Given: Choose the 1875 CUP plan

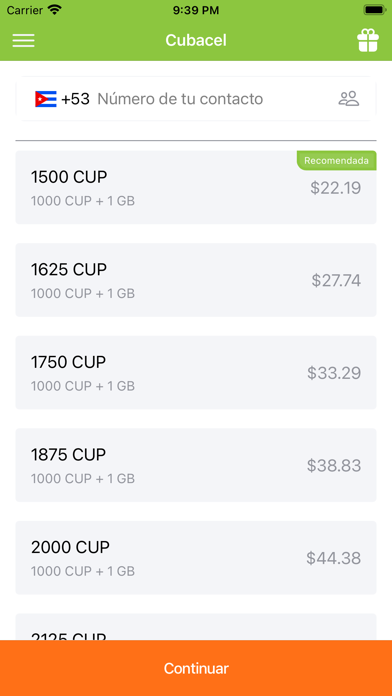Looking at the screenshot, I should click(x=196, y=465).
